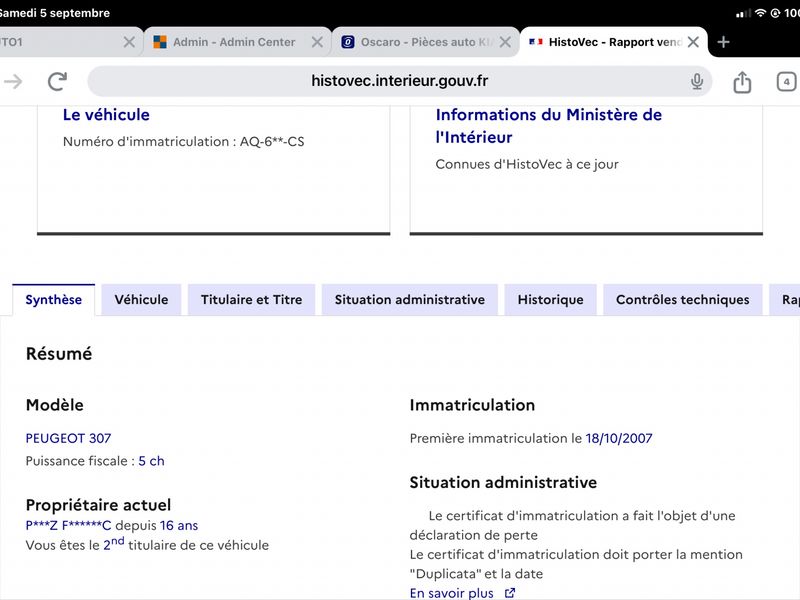Select the Situation administrative tab
The height and width of the screenshot is (600, 800).
click(x=410, y=299)
